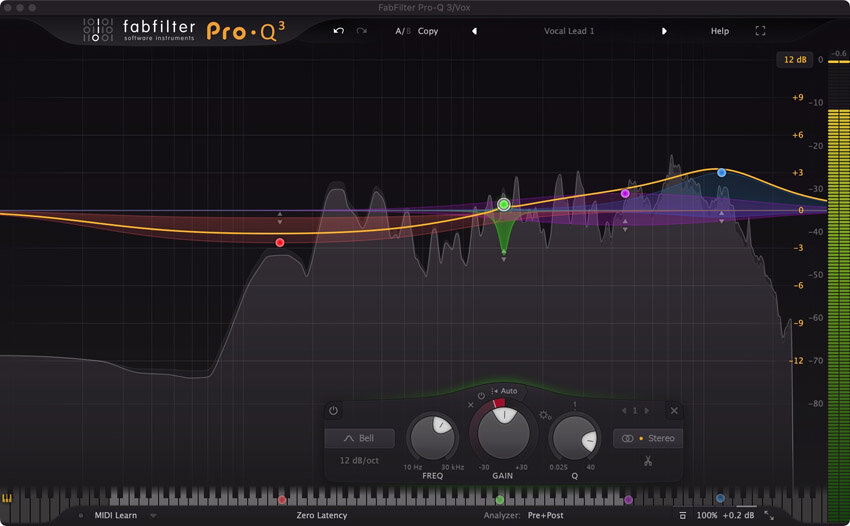Click the FREQ knob
Viewport: 850px width, 526px height.
(433, 437)
